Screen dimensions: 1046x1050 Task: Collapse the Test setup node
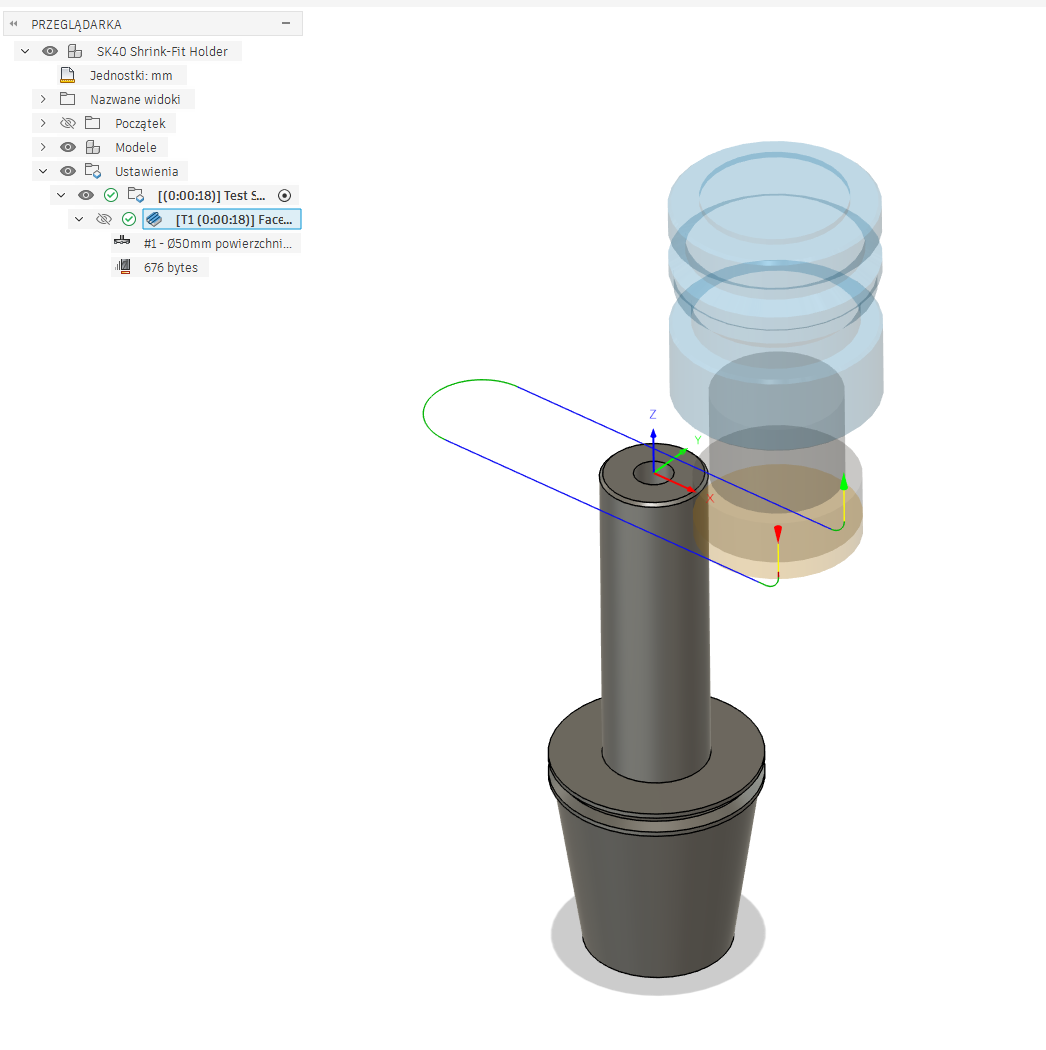tap(62, 196)
